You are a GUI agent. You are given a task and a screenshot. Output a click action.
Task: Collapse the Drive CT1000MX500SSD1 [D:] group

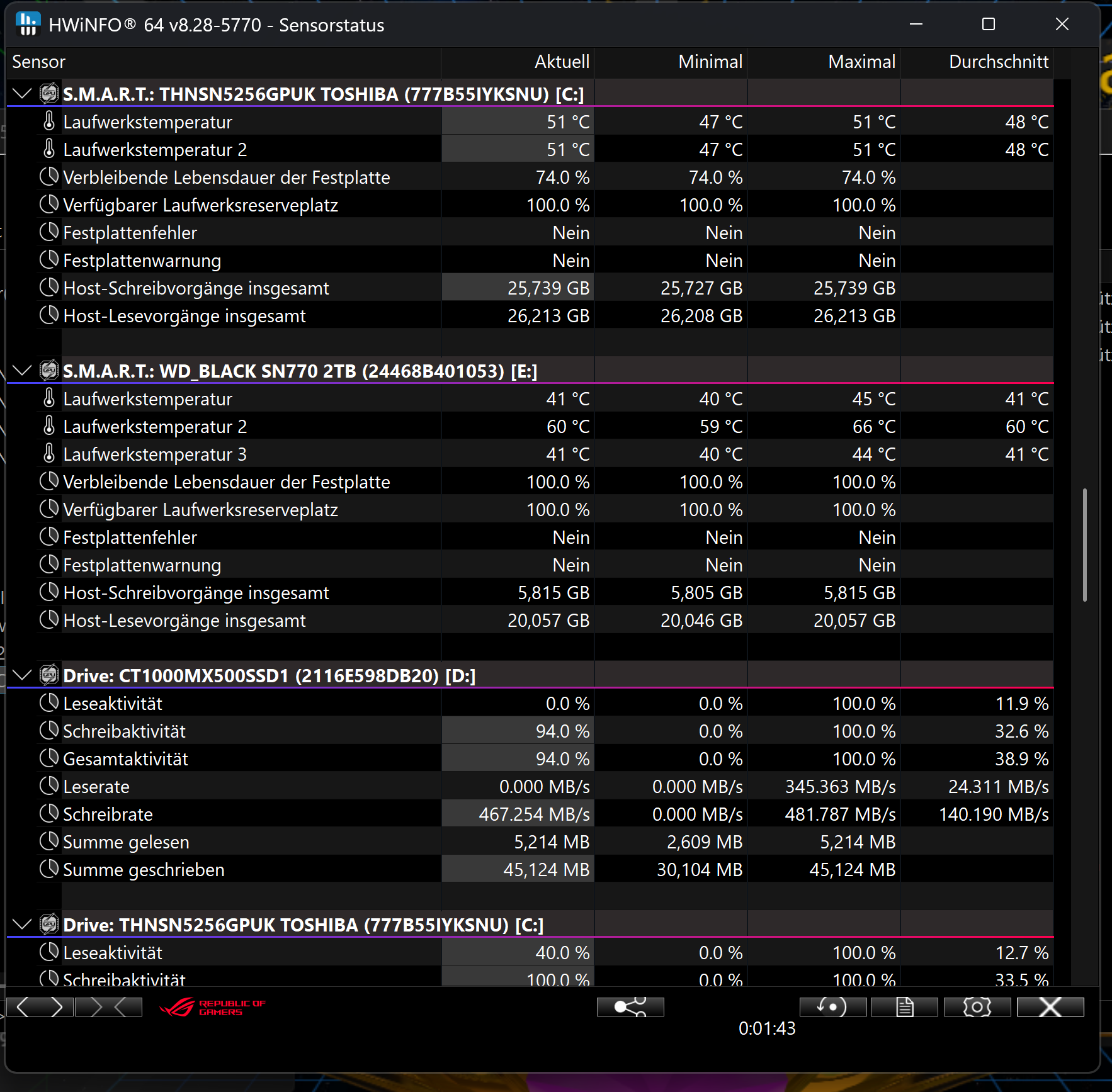point(22,675)
